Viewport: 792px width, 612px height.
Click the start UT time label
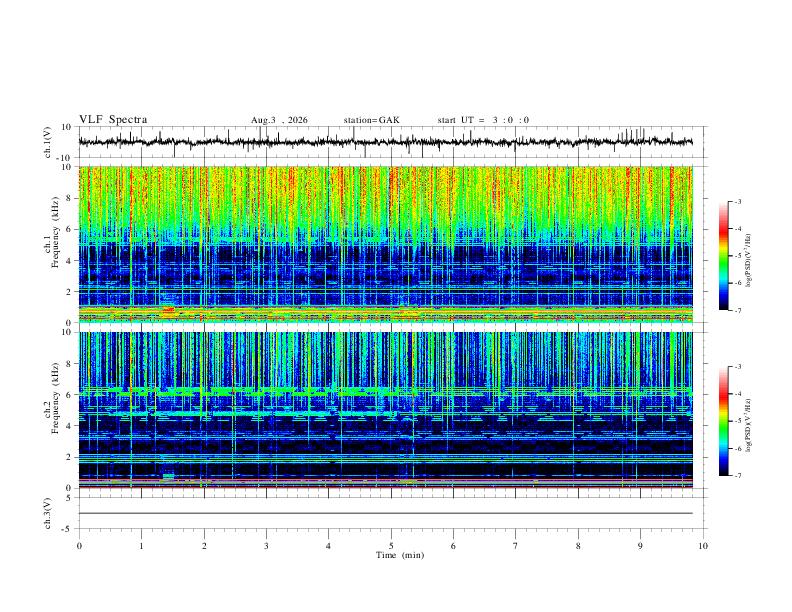coord(483,120)
